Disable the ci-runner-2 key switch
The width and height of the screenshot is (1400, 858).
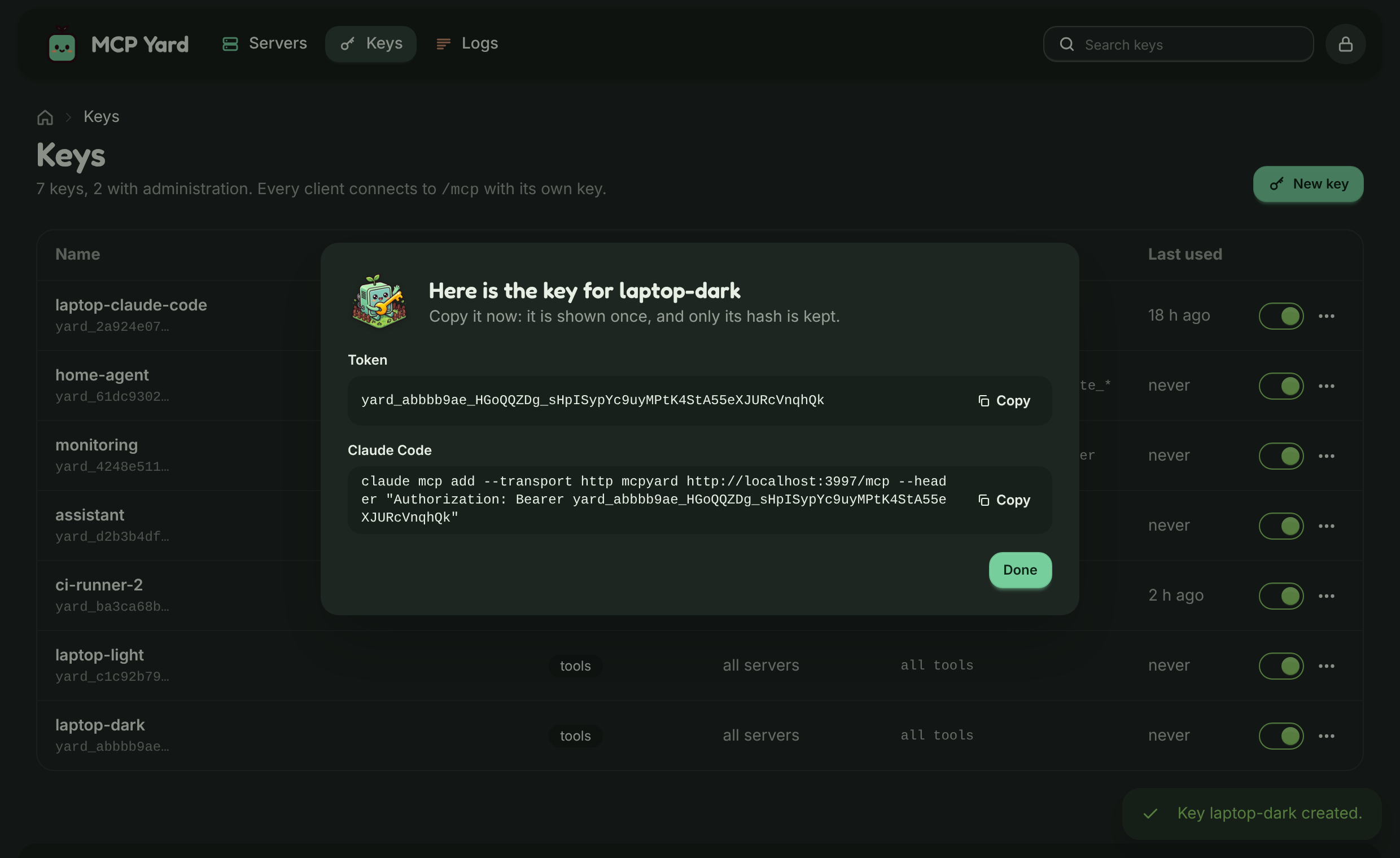coord(1281,596)
